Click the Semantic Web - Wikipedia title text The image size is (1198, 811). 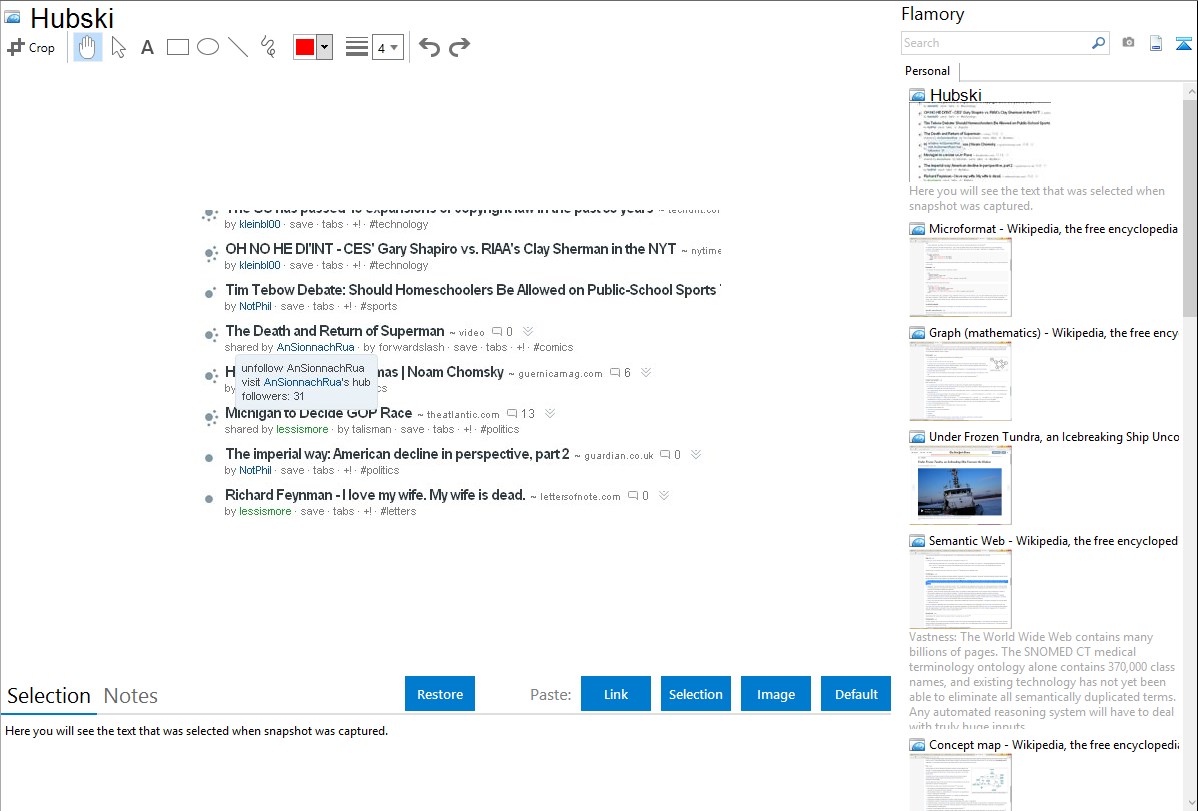pos(1053,540)
